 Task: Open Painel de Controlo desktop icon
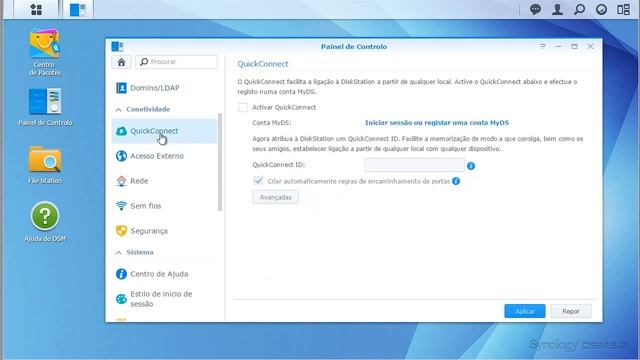[45, 107]
